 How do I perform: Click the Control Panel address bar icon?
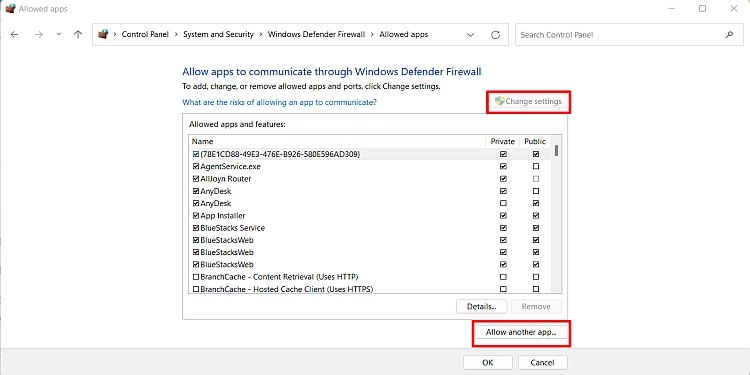(103, 34)
